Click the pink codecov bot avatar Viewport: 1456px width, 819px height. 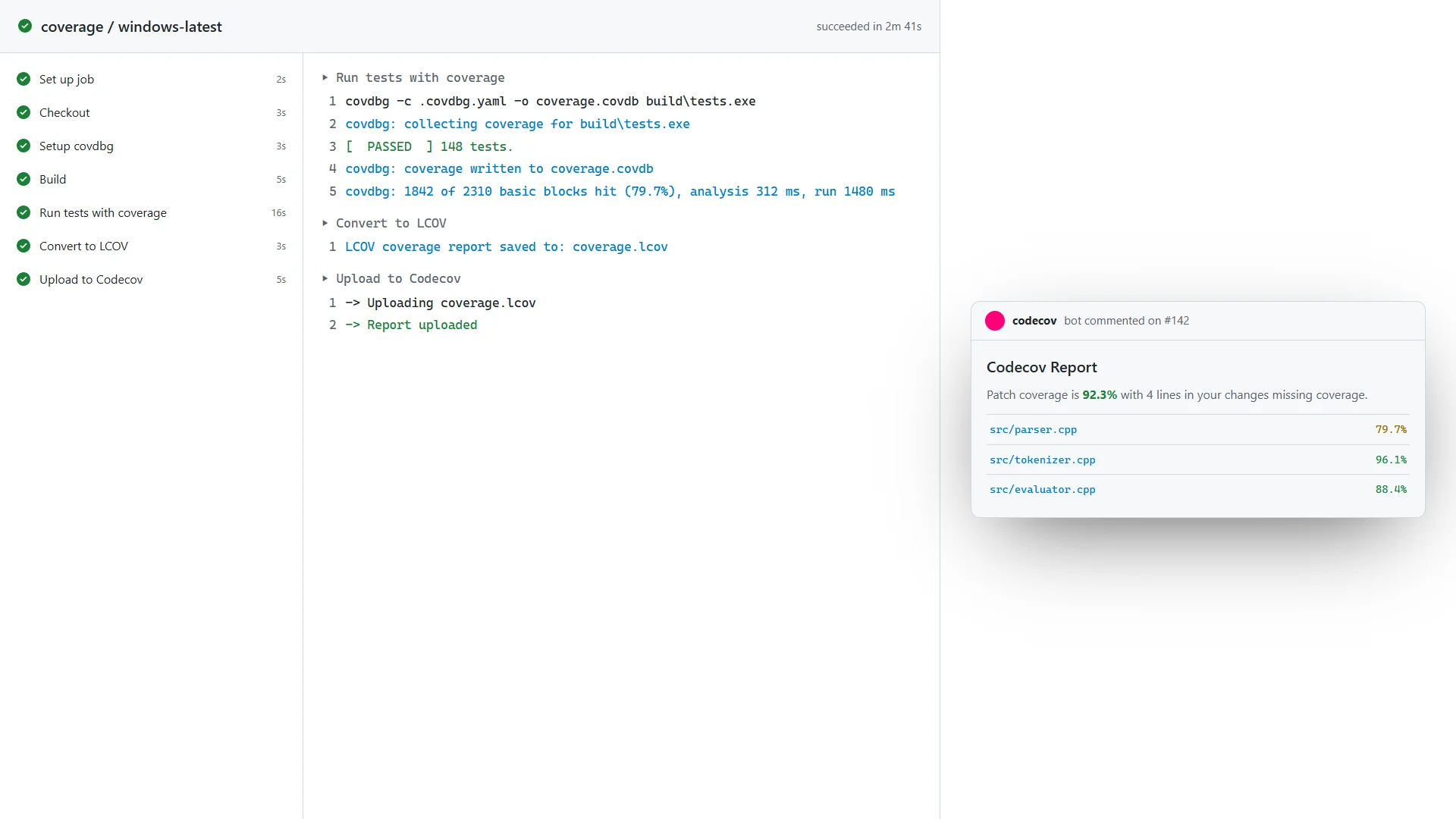click(995, 321)
